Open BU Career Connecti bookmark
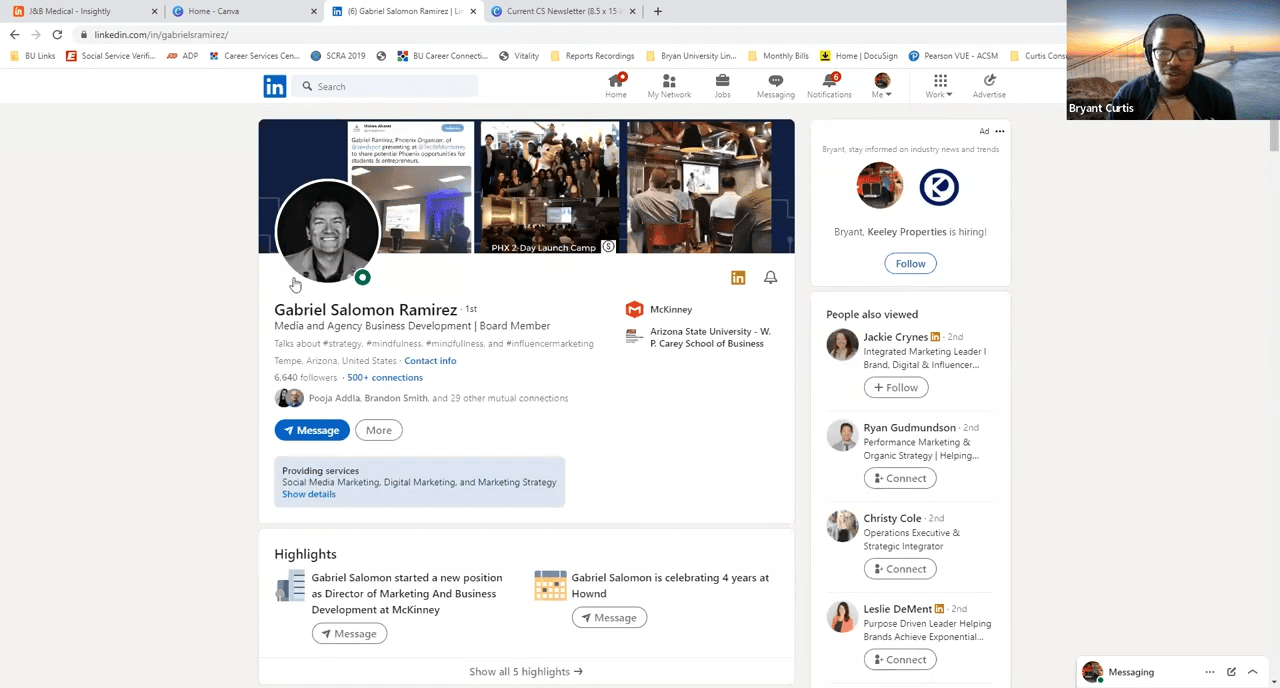This screenshot has height=688, width=1280. 442,56
